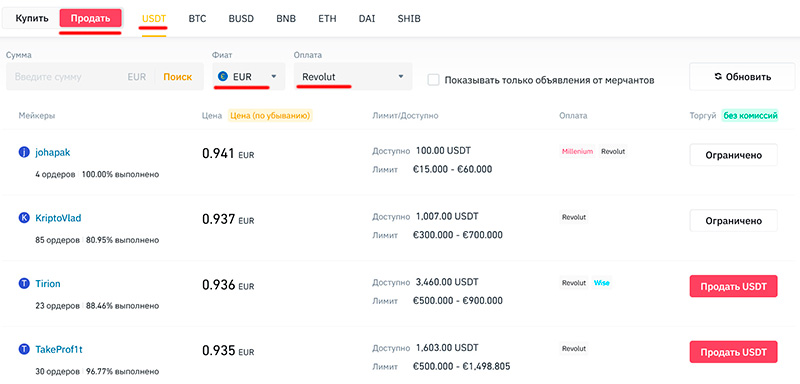Click the EUR currency coin icon
Screen dimensions: 800x384
[x=222, y=76]
